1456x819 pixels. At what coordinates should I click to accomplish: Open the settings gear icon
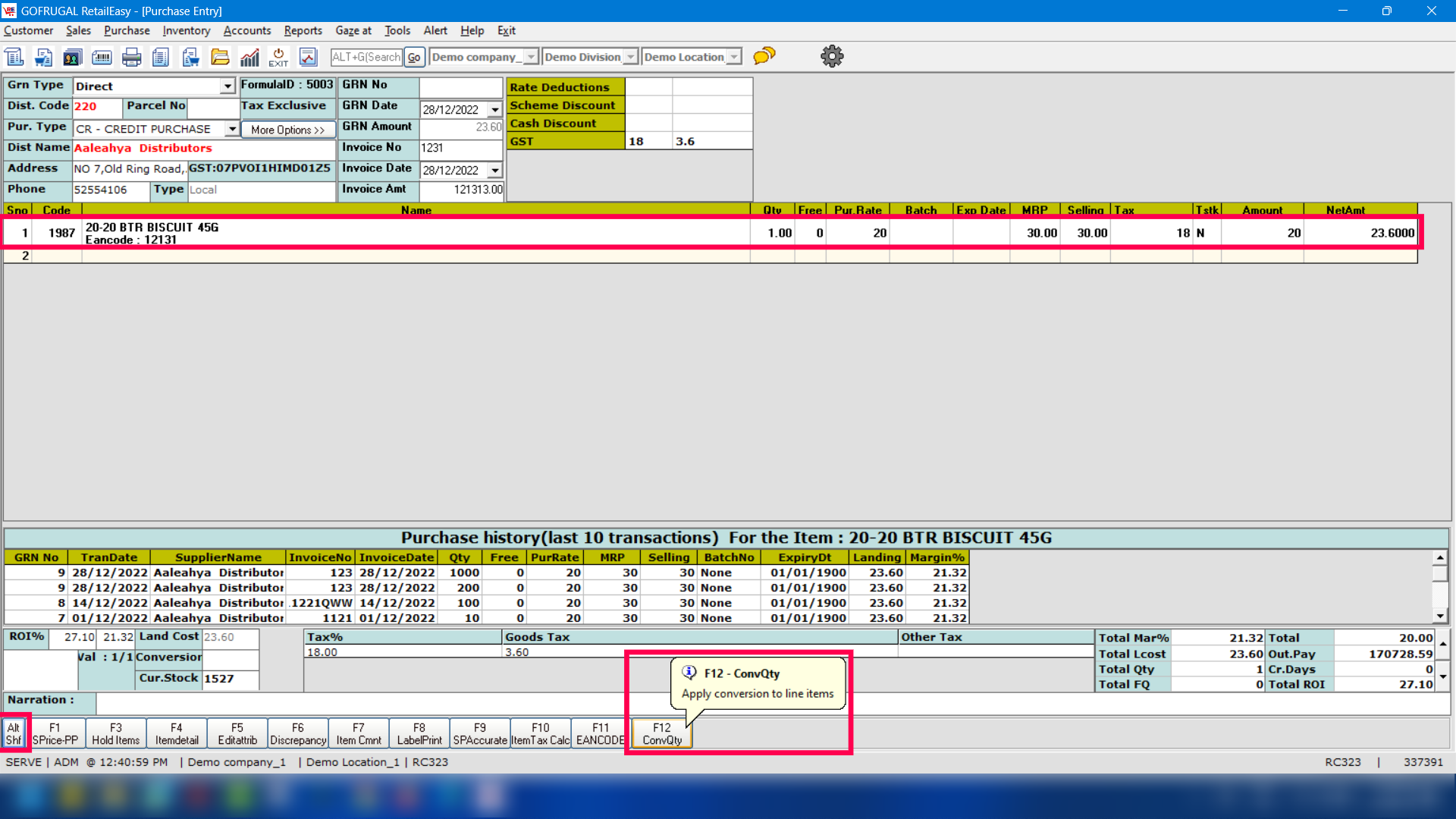(x=832, y=56)
